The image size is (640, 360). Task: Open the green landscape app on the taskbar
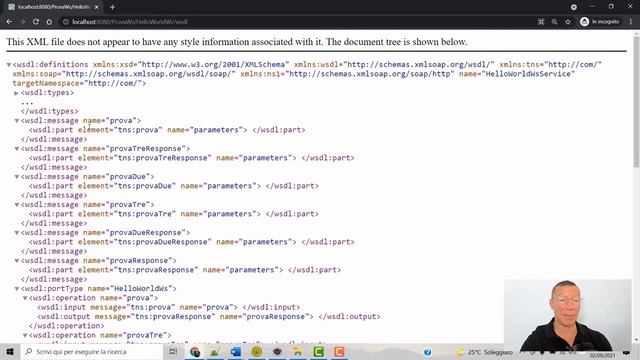(x=215, y=351)
